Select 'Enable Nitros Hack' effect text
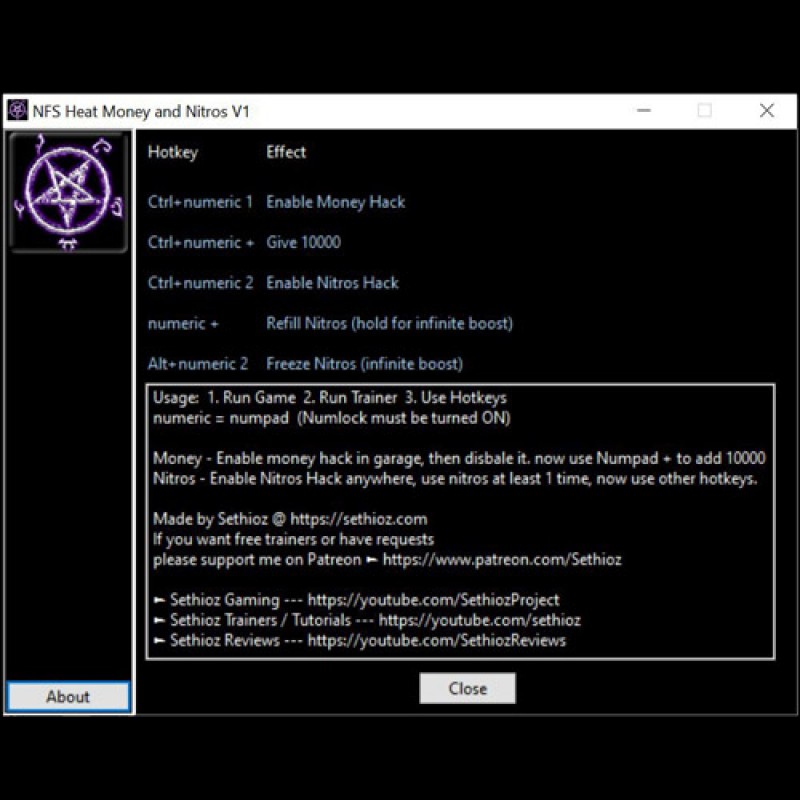 [332, 283]
